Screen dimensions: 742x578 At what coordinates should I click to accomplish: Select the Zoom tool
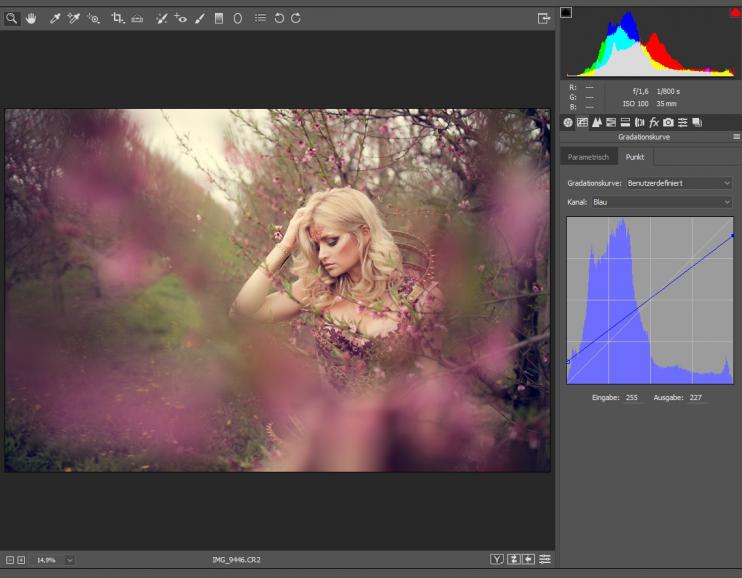click(x=12, y=18)
